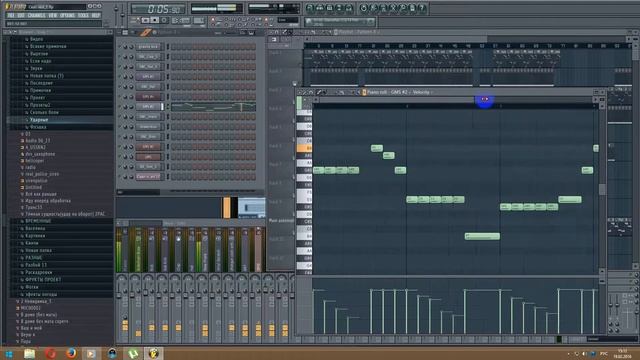The height and width of the screenshot is (360, 640).
Task: Click the orange highlighted piano key
Action: [304, 148]
